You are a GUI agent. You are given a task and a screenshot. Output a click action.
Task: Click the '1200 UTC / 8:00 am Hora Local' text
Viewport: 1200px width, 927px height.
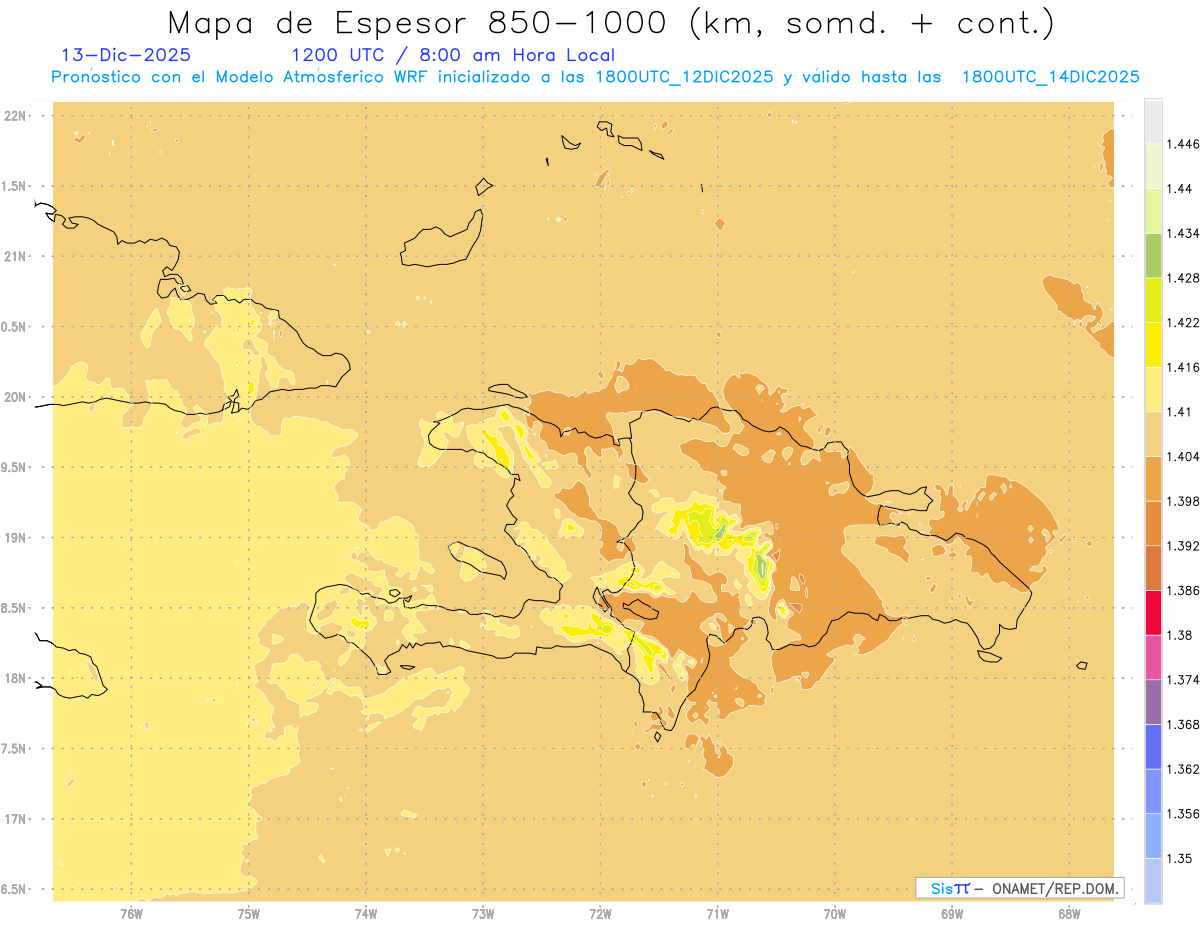tap(453, 55)
